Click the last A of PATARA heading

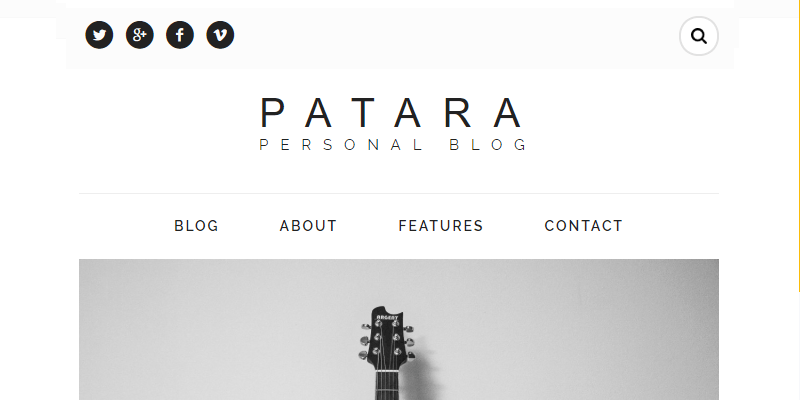pyautogui.click(x=508, y=113)
